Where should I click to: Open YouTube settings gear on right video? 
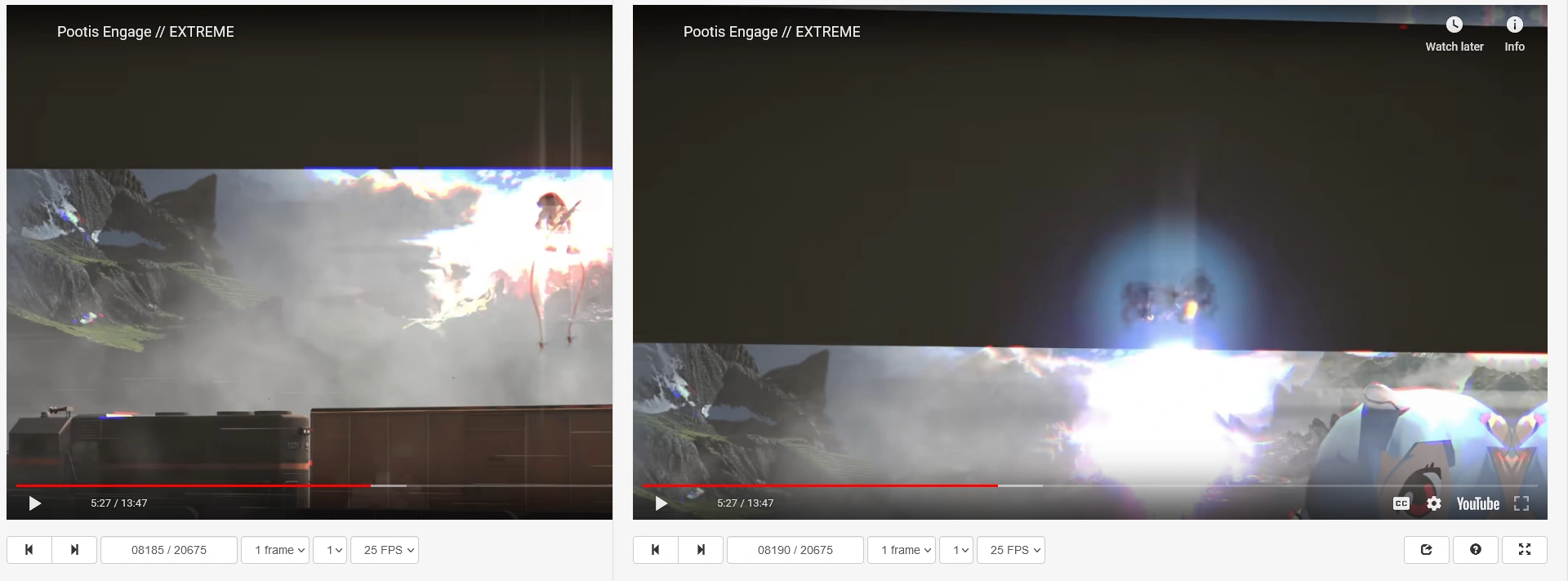(1434, 503)
